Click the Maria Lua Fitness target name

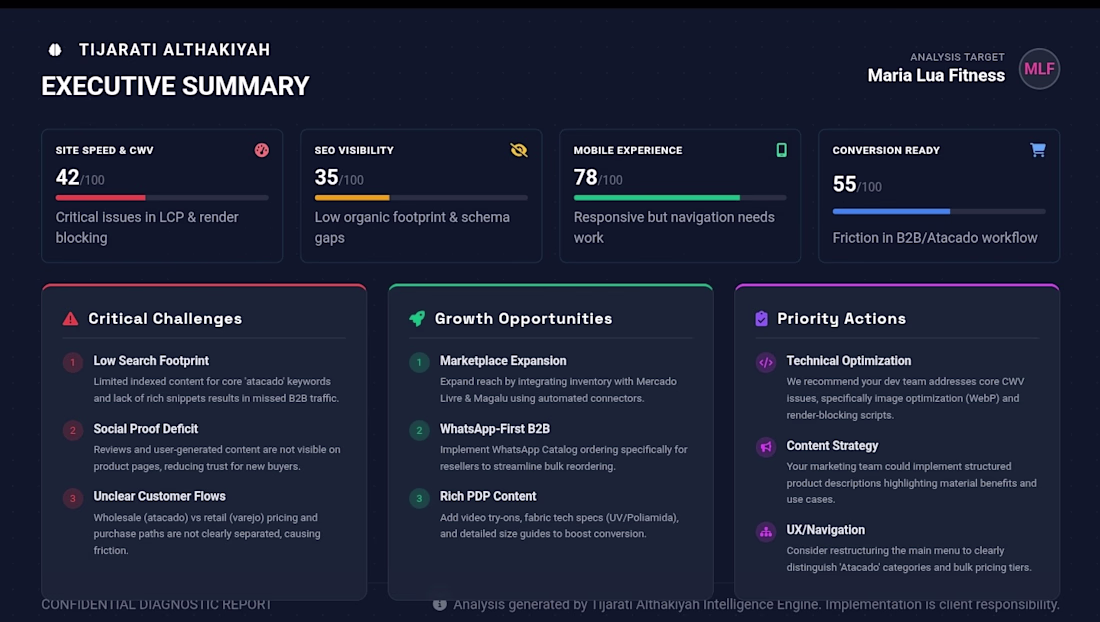pos(936,76)
